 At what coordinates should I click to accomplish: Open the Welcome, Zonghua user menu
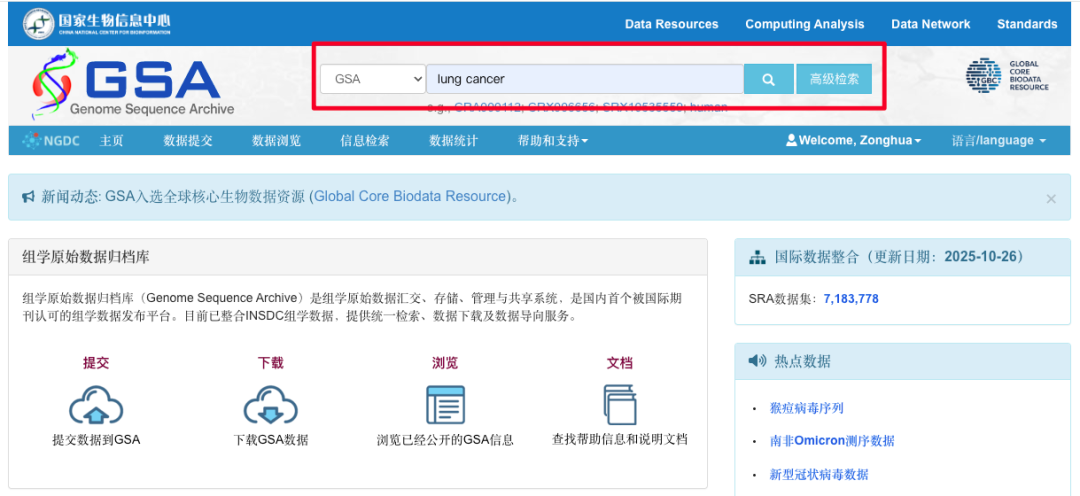coord(853,141)
